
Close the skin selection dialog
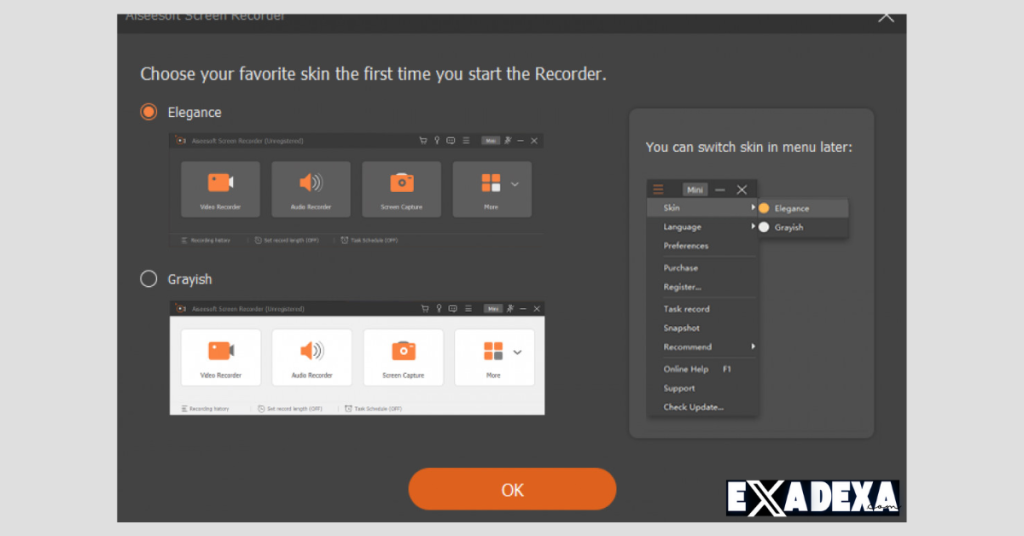coord(886,16)
